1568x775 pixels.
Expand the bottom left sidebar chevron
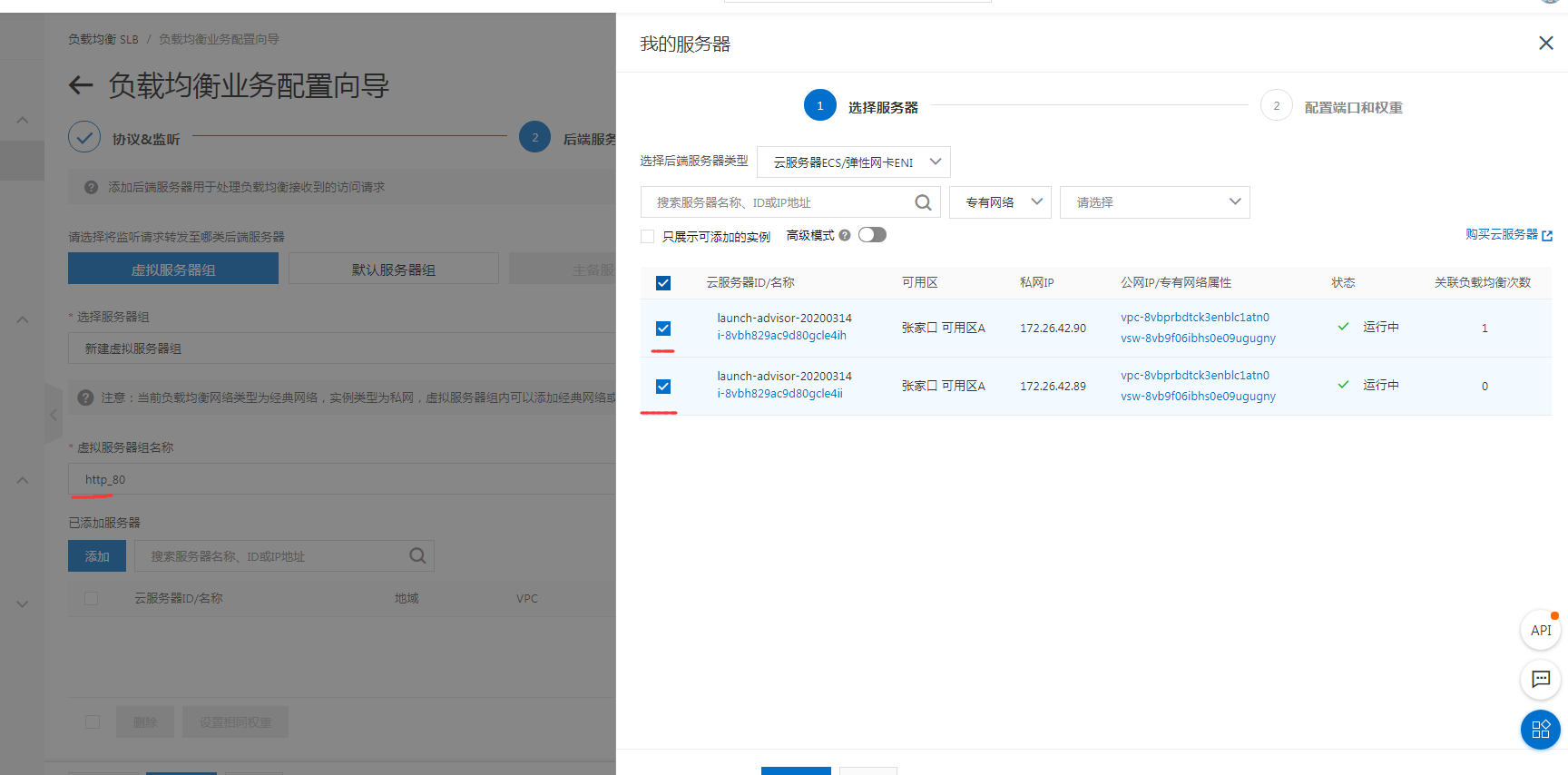(x=23, y=604)
